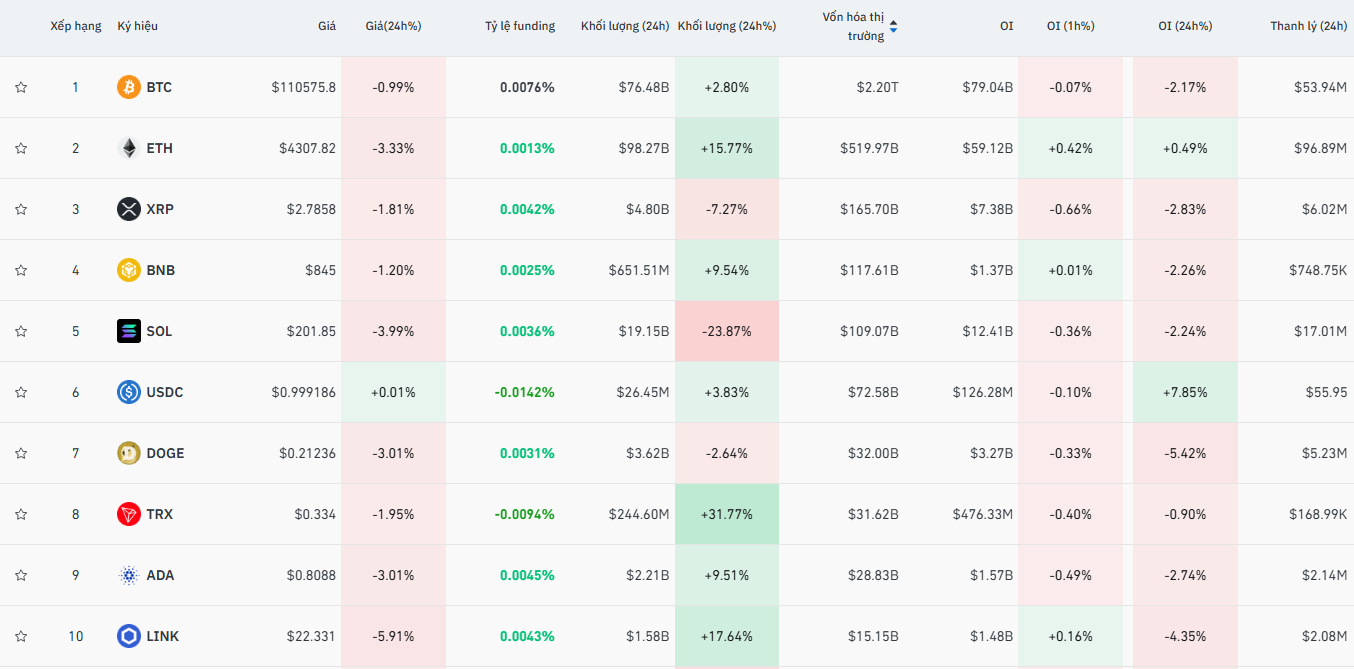
Task: Click the Thanh lý (24h) column header
Action: click(1308, 26)
